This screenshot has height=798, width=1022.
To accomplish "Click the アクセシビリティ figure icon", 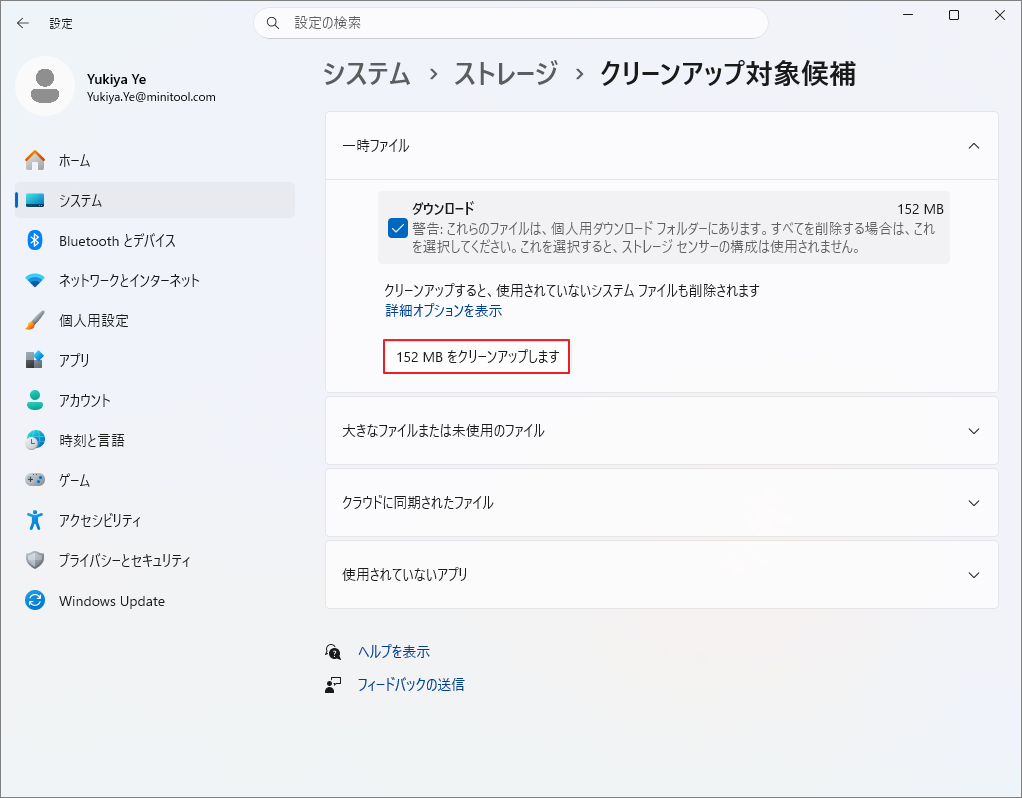I will (x=35, y=520).
